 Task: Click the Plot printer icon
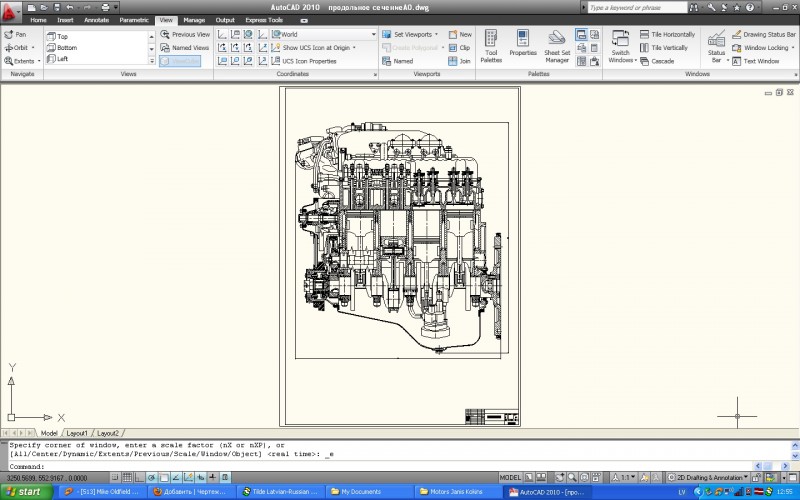(105, 8)
